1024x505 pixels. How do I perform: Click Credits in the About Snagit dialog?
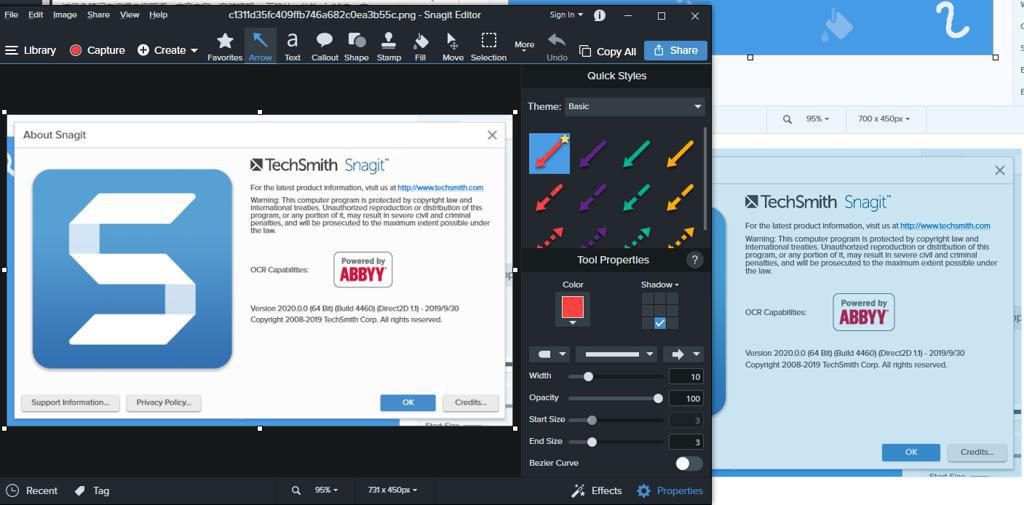471,402
